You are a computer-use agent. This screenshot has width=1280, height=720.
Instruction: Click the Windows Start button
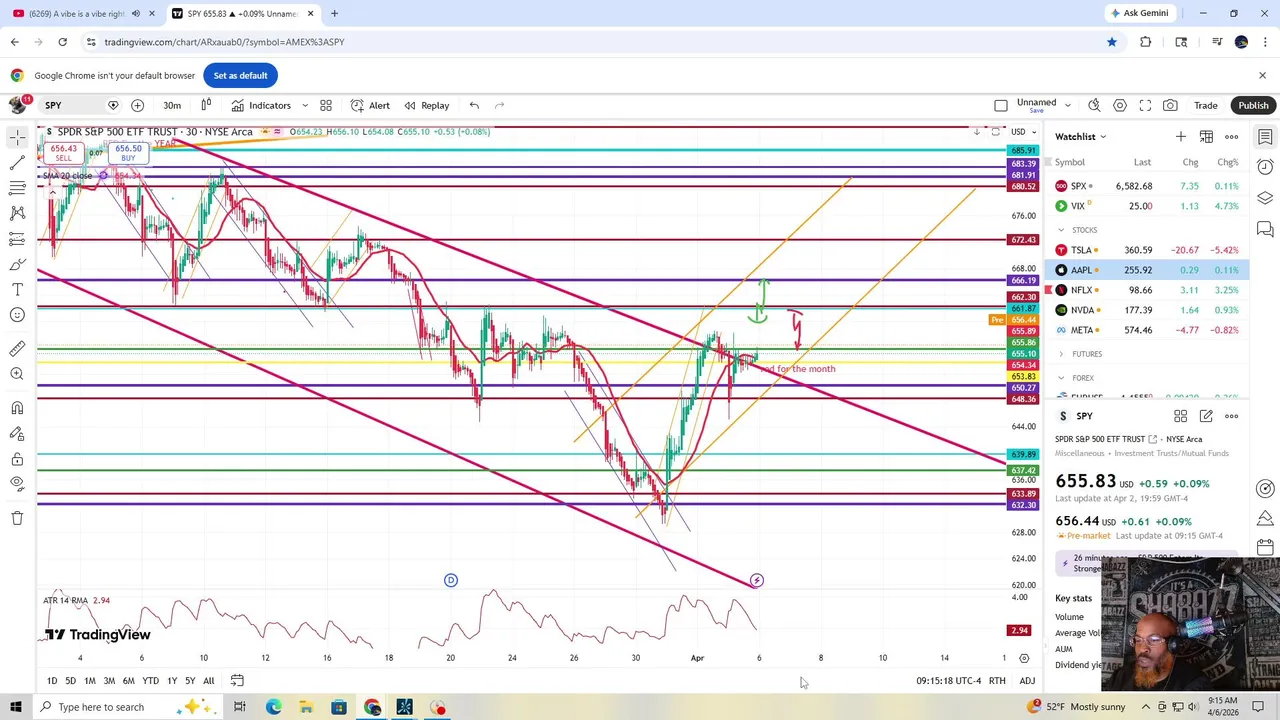[x=16, y=707]
